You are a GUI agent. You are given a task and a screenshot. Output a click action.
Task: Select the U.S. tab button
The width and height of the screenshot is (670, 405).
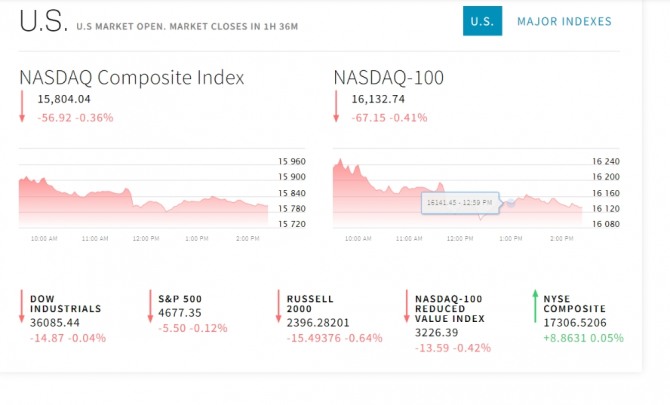pos(482,21)
